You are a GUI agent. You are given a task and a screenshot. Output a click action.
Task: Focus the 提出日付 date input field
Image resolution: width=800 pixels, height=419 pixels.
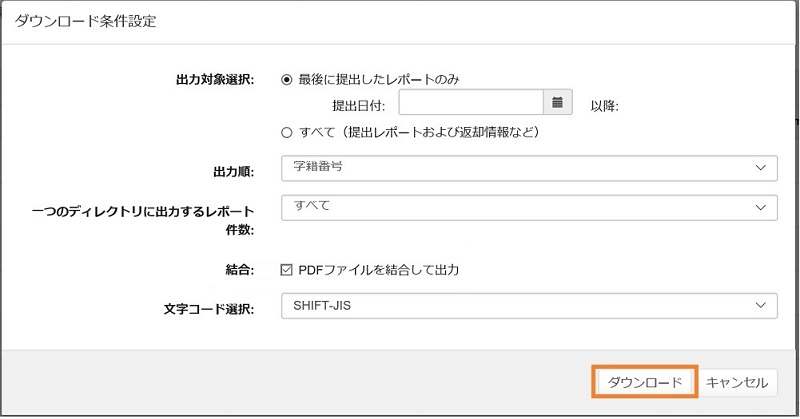(x=470, y=103)
